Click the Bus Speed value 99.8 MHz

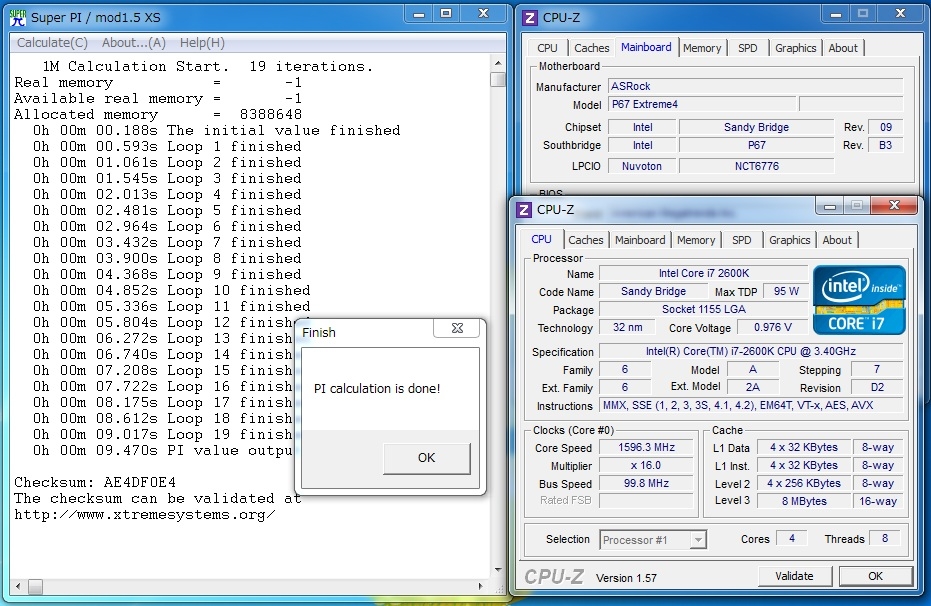[646, 483]
